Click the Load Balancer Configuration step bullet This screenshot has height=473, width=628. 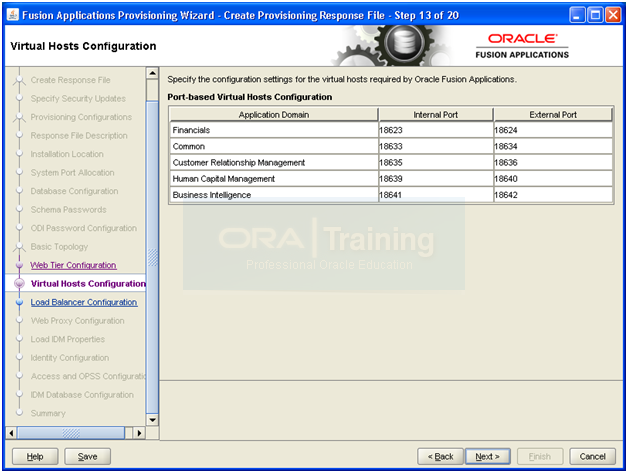pos(19,302)
